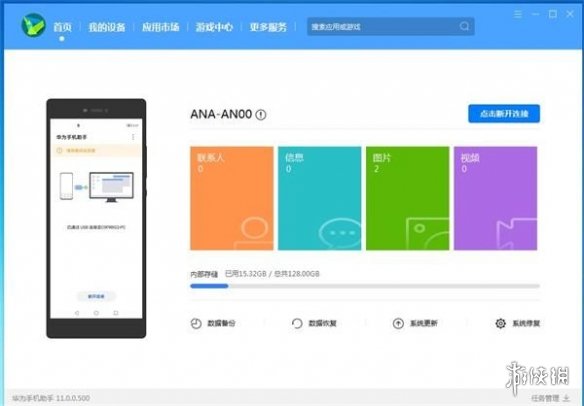Open the teal 信息 messages tile
The image size is (584, 406).
[320, 198]
